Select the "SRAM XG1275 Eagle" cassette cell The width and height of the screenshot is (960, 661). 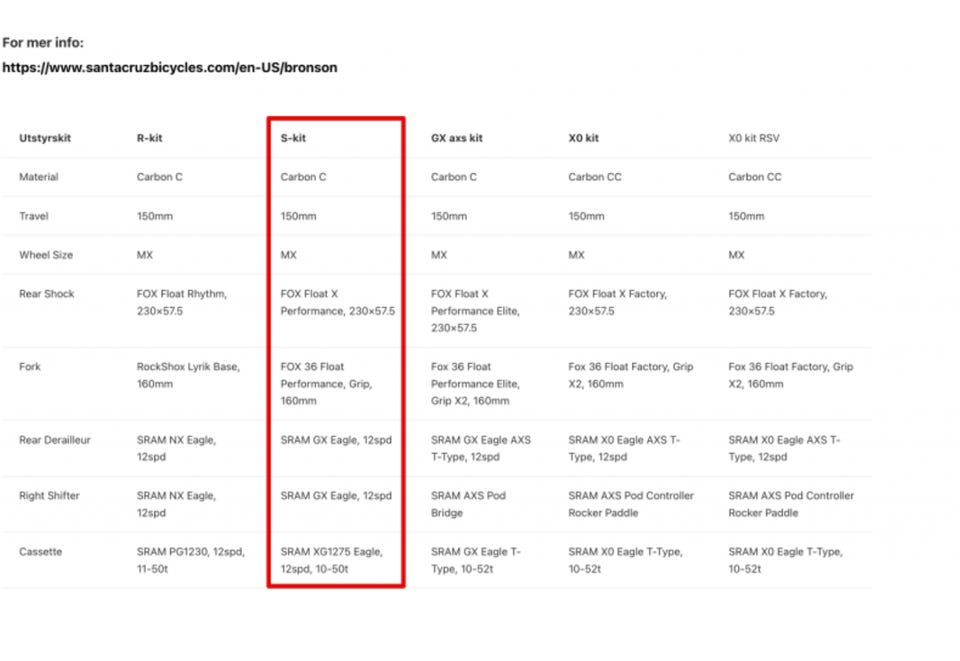[332, 560]
